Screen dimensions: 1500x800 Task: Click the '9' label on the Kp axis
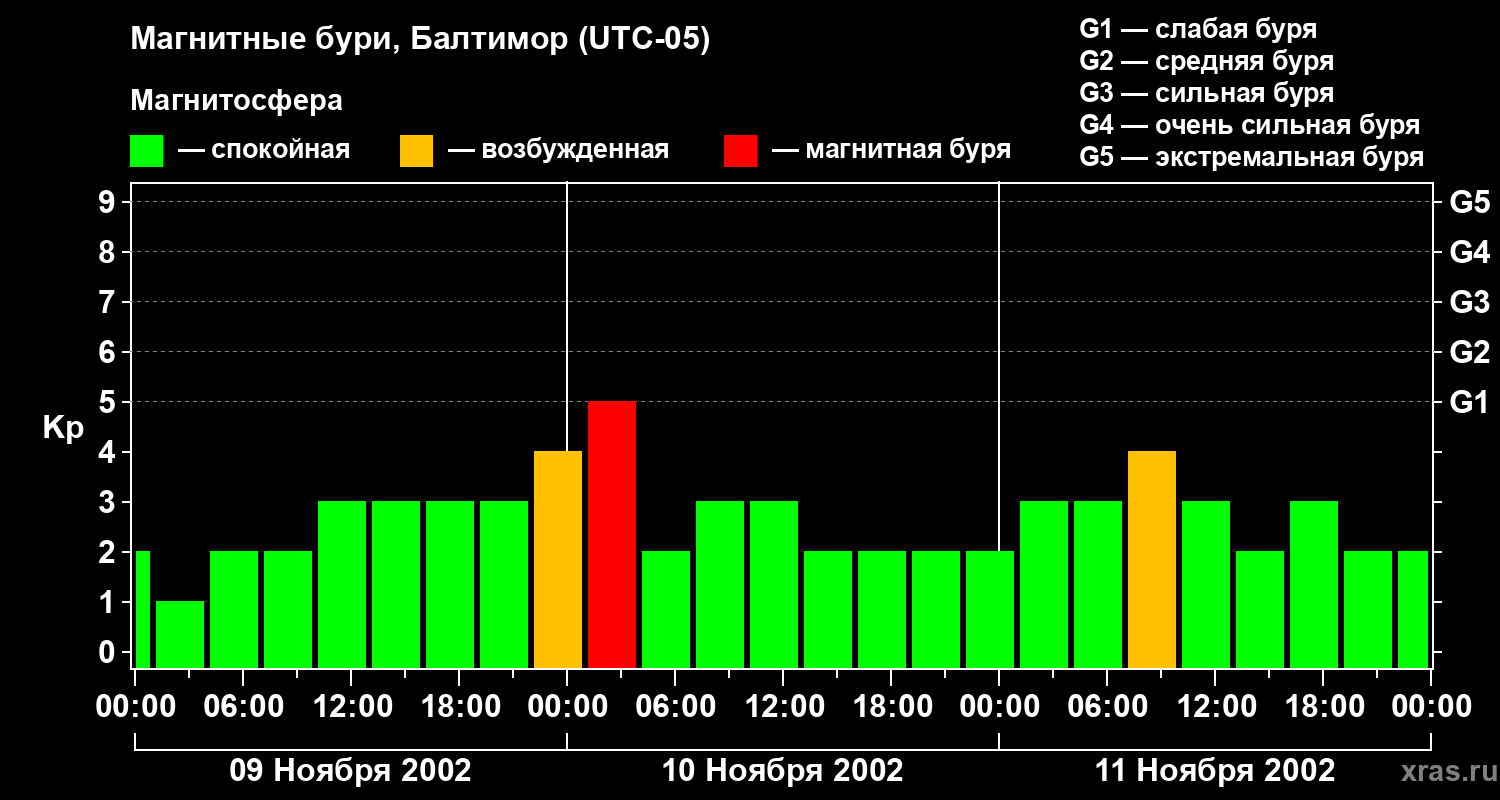pyautogui.click(x=109, y=202)
